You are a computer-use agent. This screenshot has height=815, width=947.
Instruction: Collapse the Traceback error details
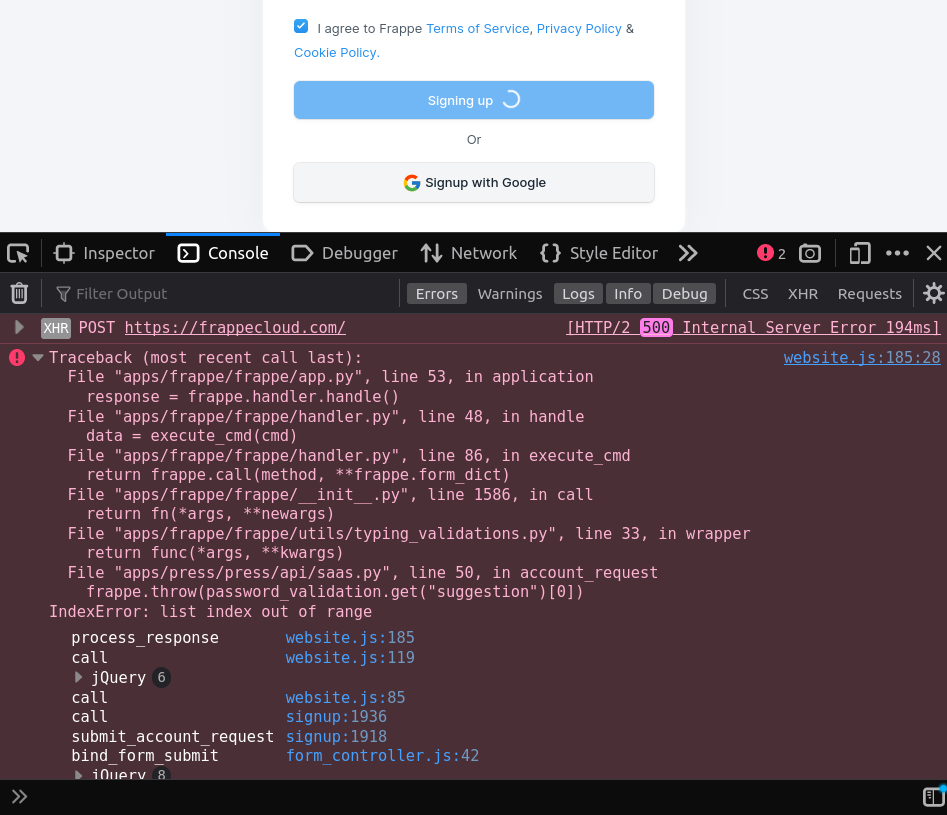[37, 357]
